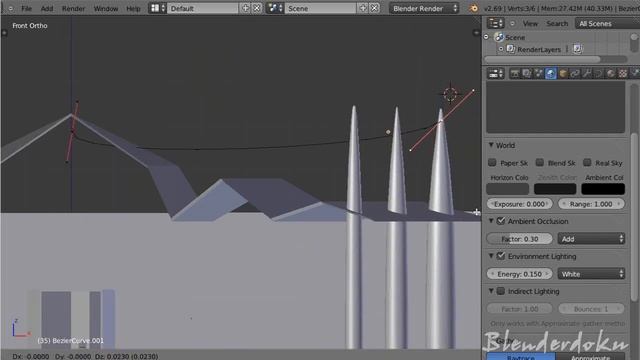Collapse the info header with small arrow
640x360 pixels.
point(10,8)
